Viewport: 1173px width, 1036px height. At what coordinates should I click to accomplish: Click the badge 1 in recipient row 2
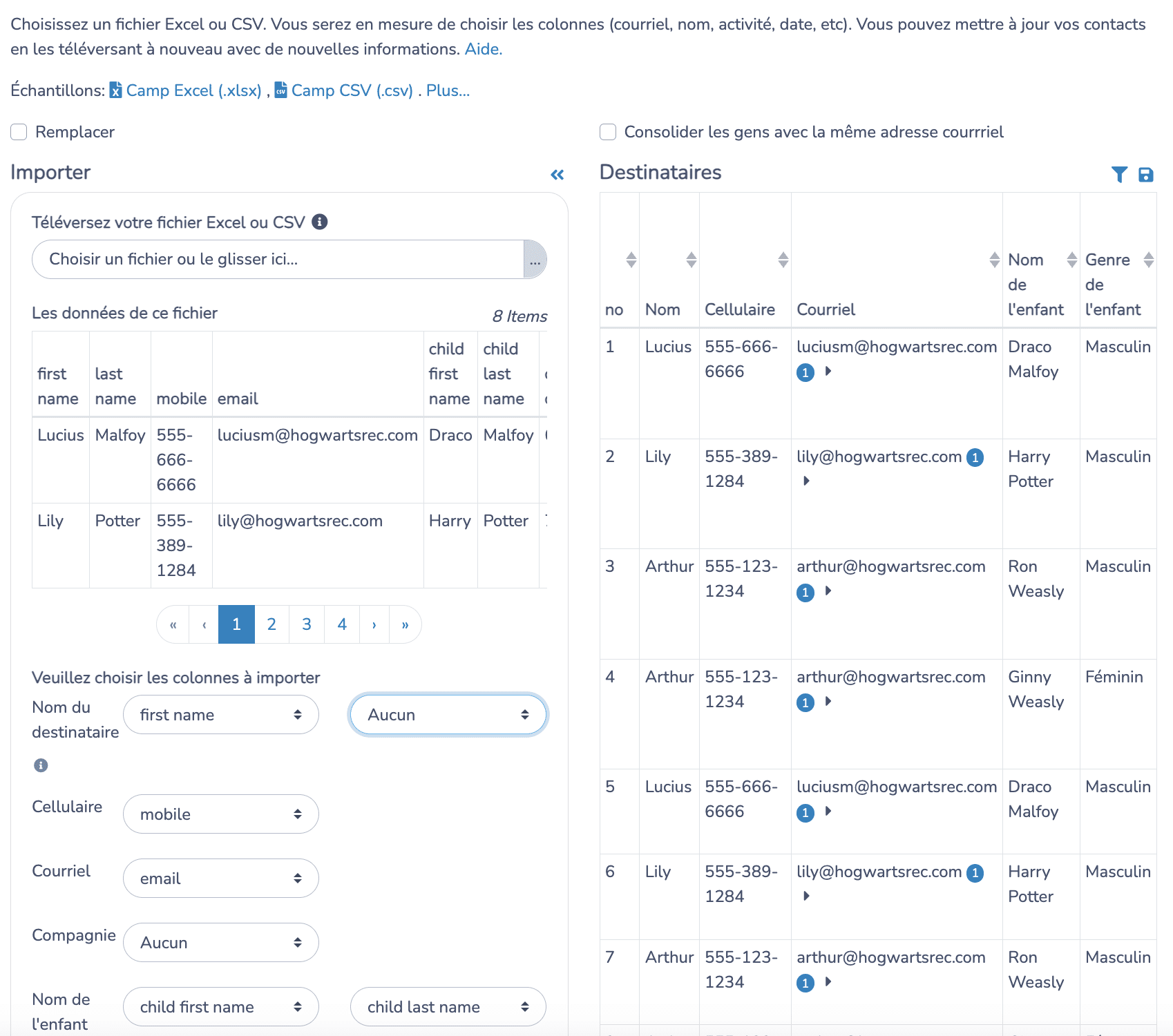click(x=975, y=457)
